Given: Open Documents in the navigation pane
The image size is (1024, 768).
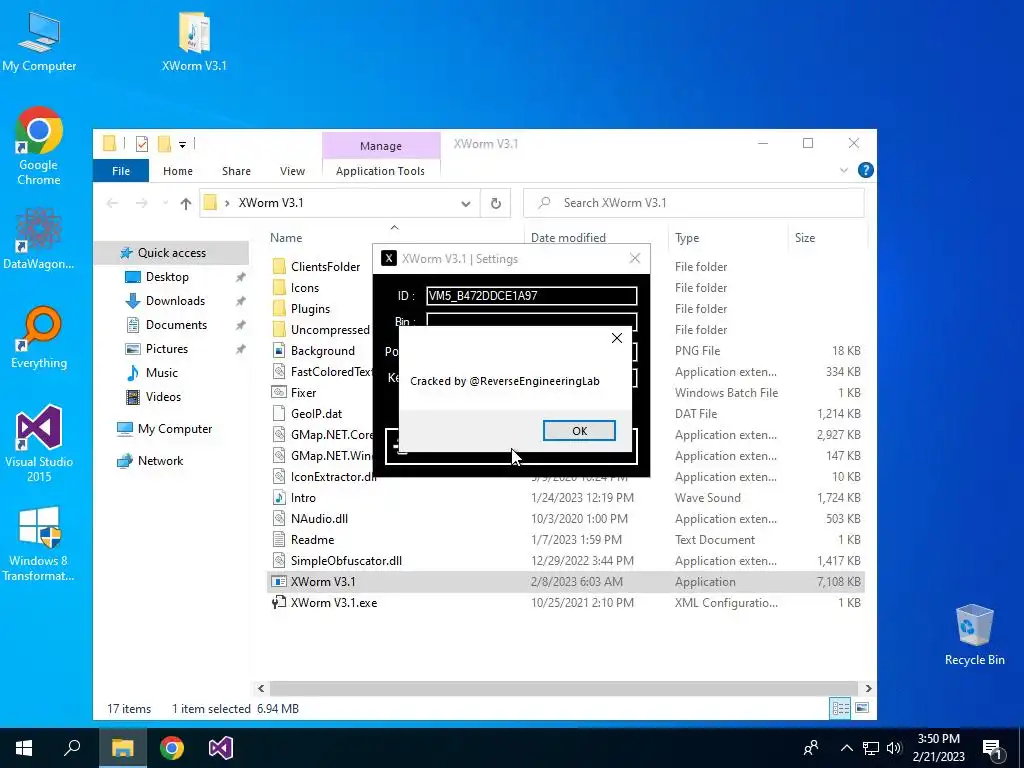Looking at the screenshot, I should point(176,325).
